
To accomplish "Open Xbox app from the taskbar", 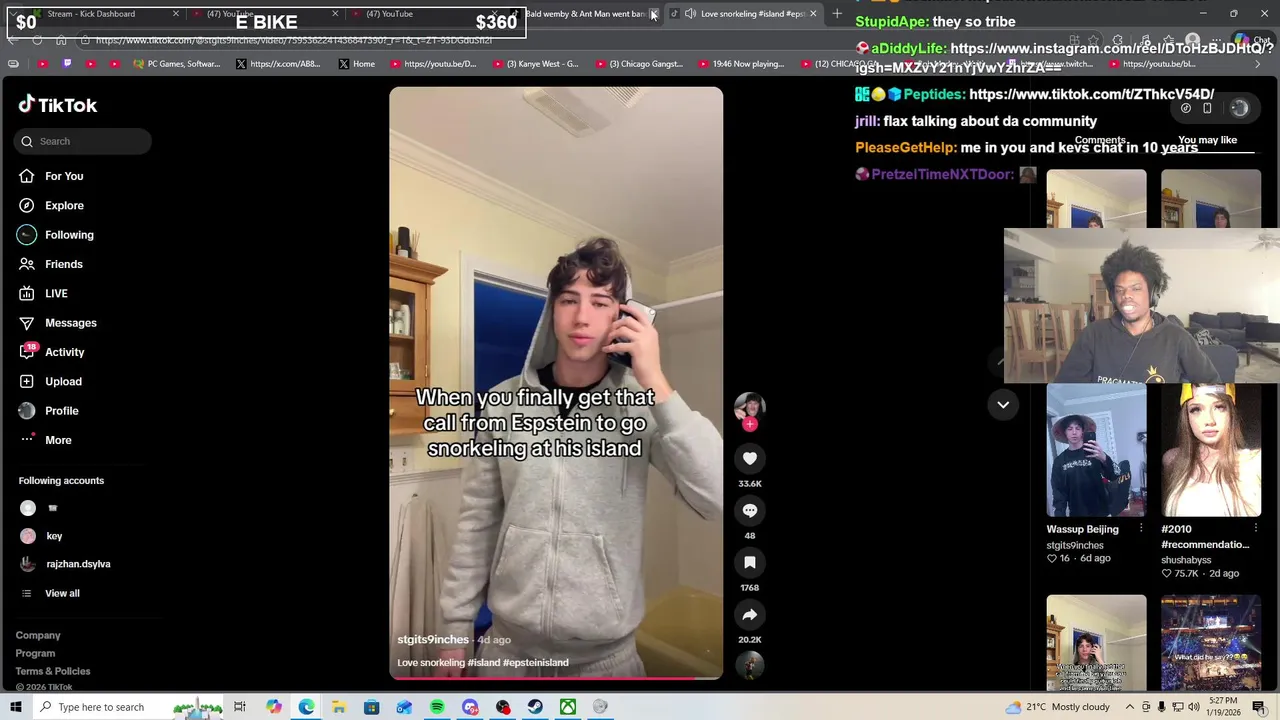I will tap(567, 707).
